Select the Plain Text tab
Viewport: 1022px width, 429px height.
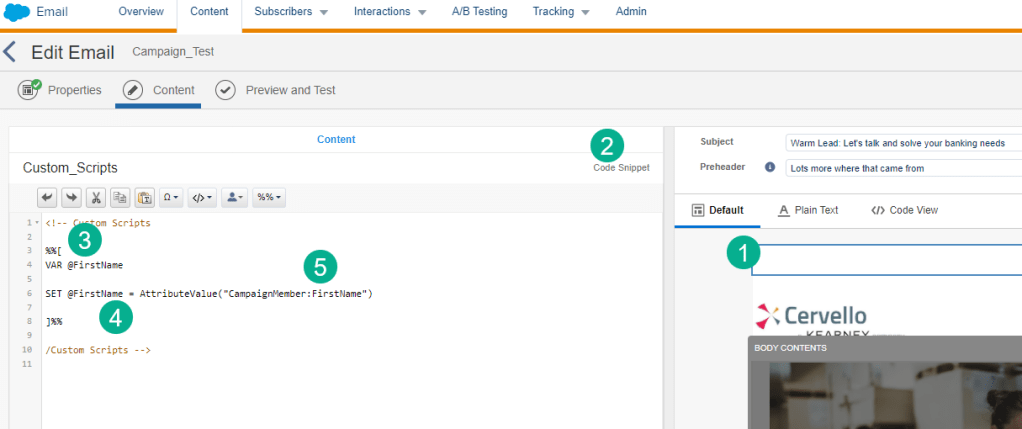coord(808,210)
